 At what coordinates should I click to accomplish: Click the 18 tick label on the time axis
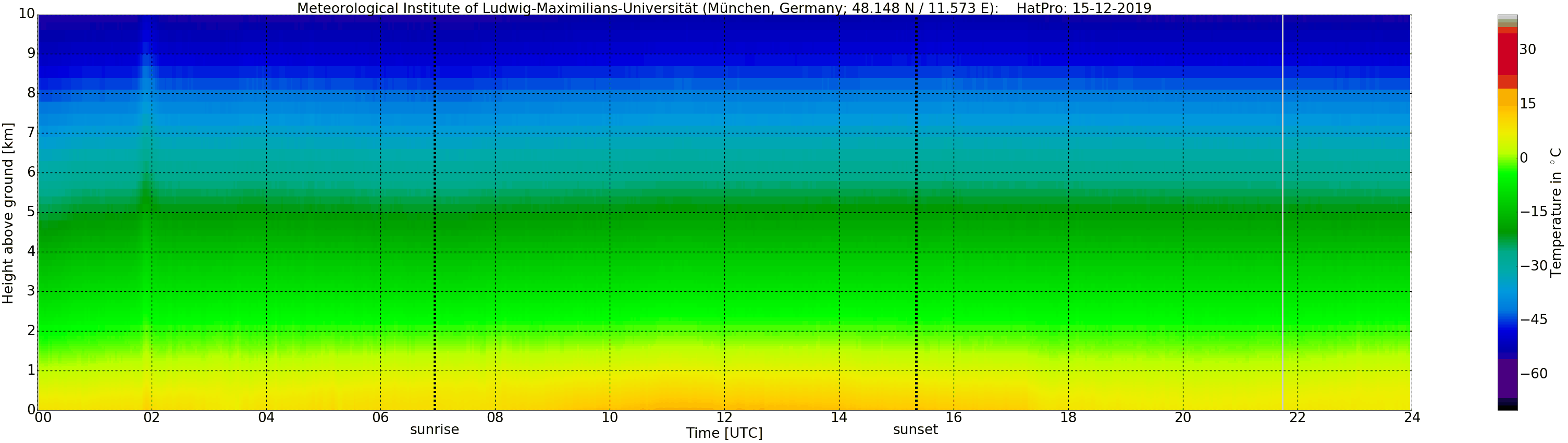coord(1068,417)
